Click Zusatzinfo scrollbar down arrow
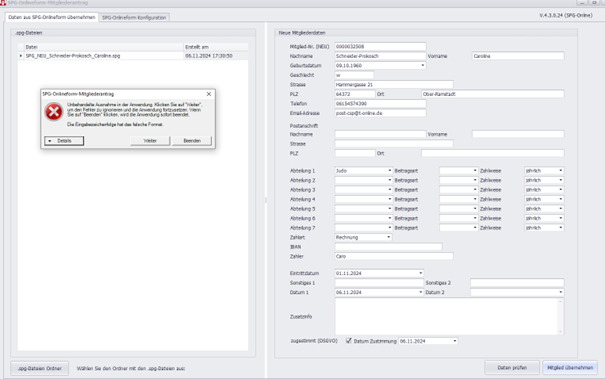The image size is (605, 379). pyautogui.click(x=560, y=332)
